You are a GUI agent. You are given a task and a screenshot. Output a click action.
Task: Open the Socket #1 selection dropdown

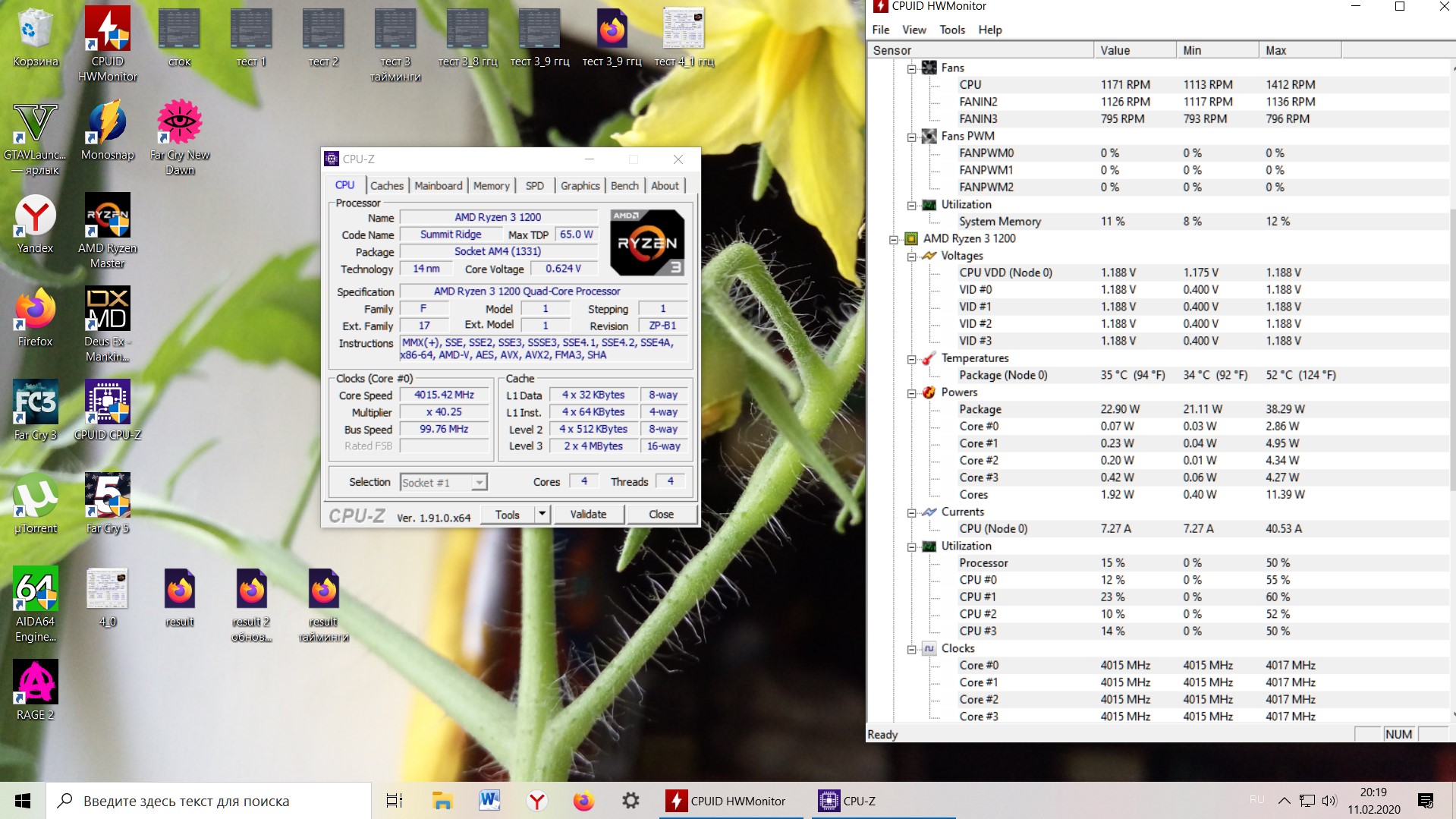479,483
